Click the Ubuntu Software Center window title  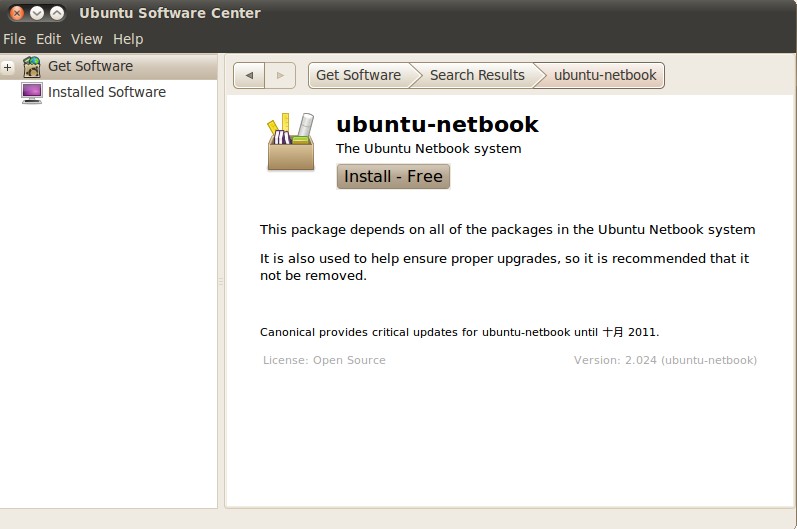click(170, 13)
